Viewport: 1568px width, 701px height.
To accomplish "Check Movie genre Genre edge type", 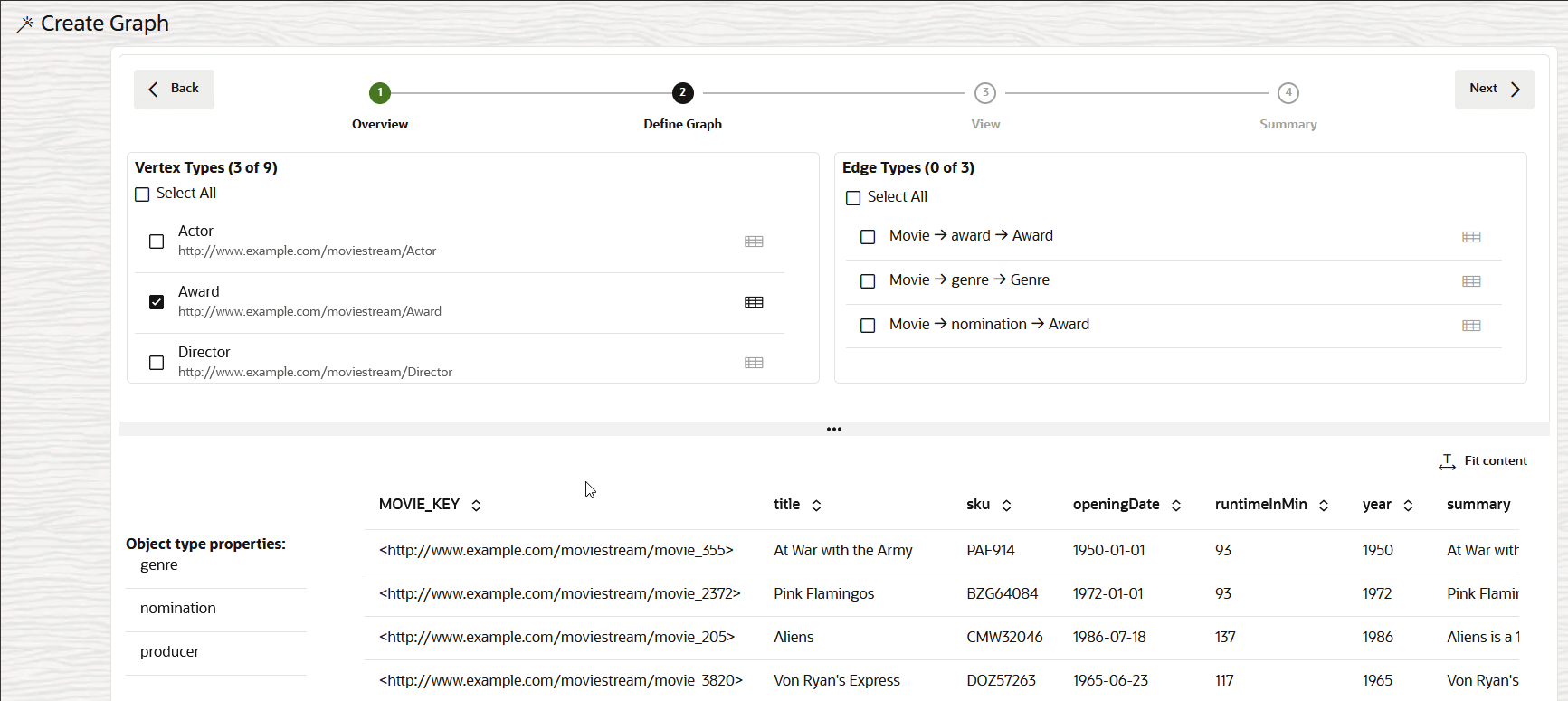I will tap(868, 281).
